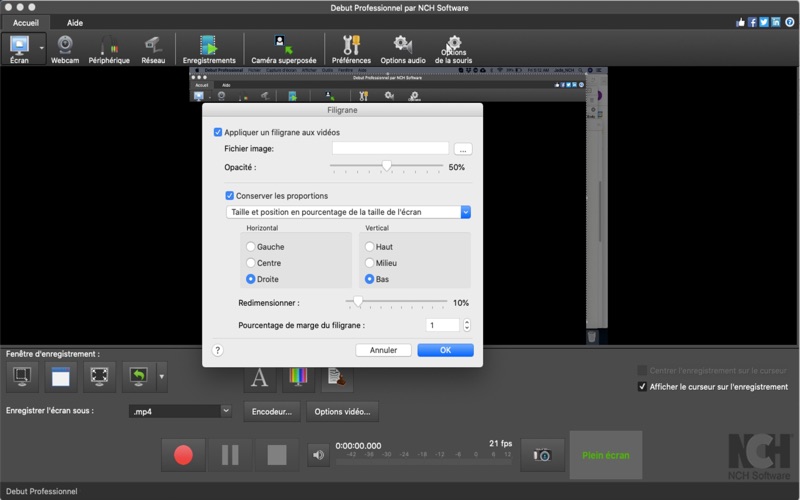Select recording region with selection tool

coord(22,377)
